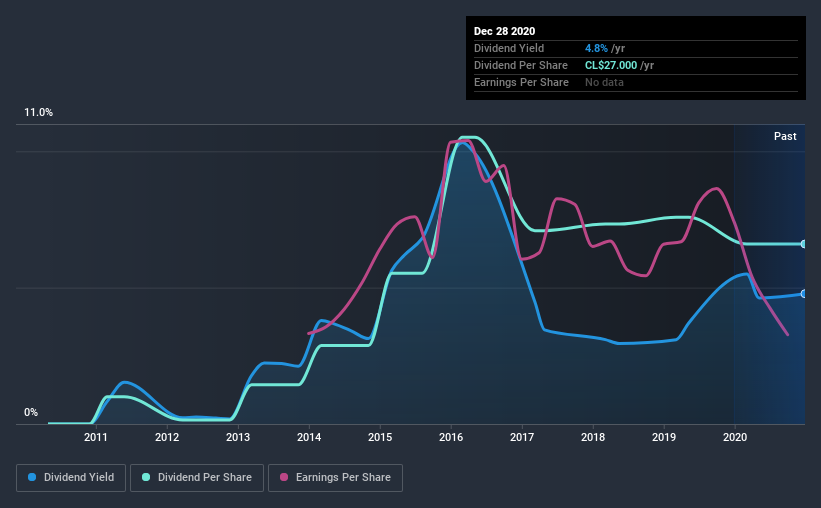Click the 2020 x-axis label
Screen dimensions: 821x508
(x=735, y=437)
